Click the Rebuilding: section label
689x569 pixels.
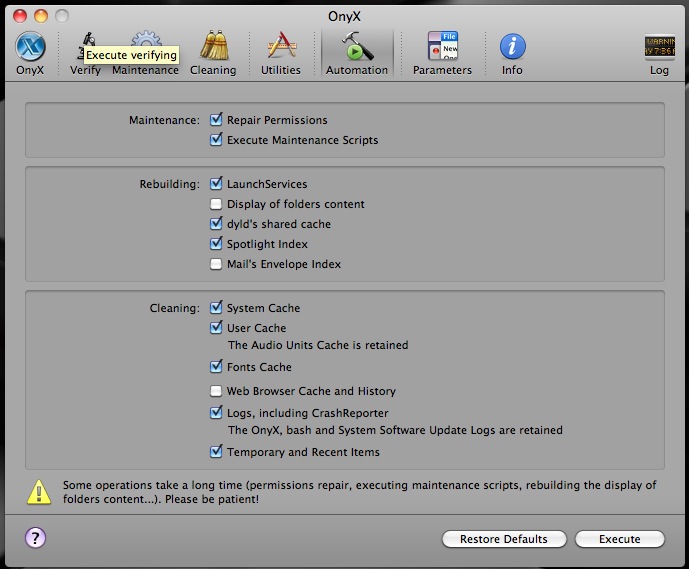tap(170, 184)
